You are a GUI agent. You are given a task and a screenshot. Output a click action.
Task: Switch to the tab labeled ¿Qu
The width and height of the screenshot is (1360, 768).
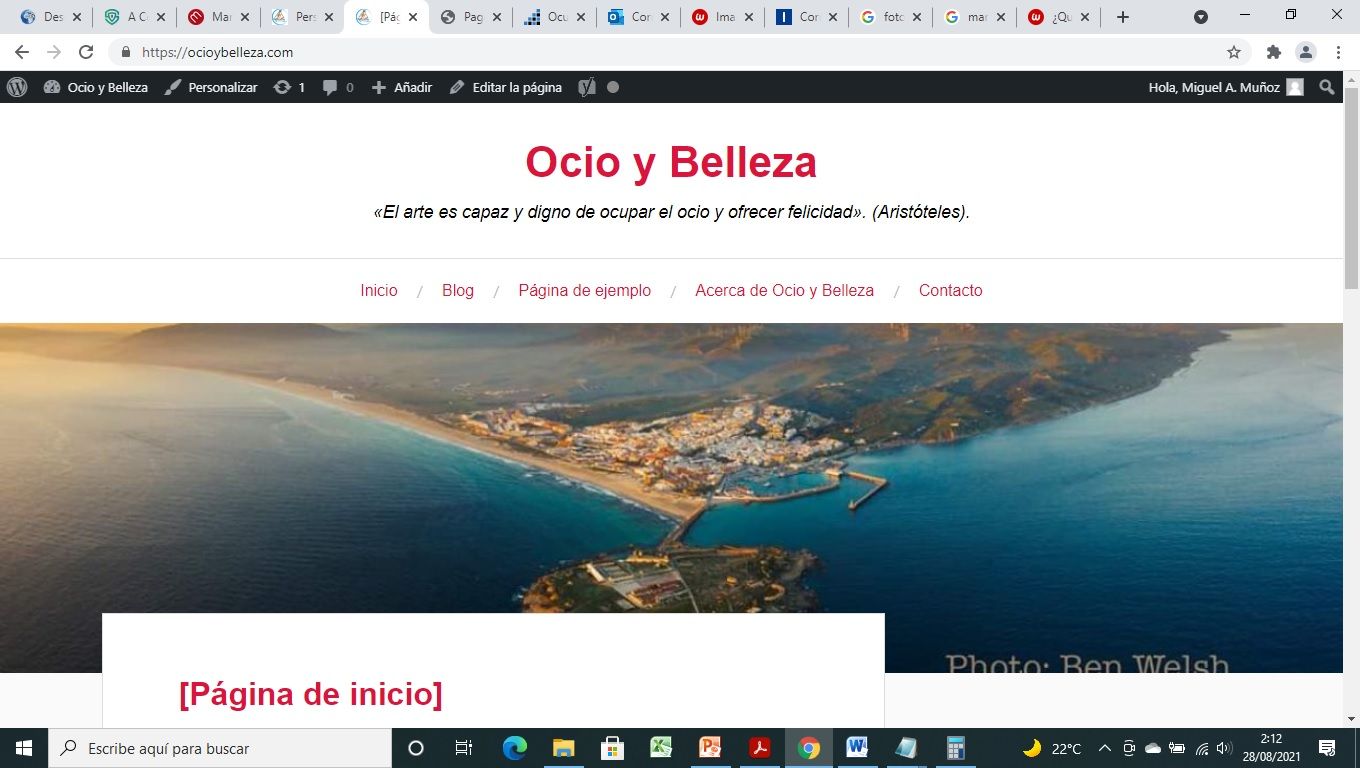[x=1058, y=17]
